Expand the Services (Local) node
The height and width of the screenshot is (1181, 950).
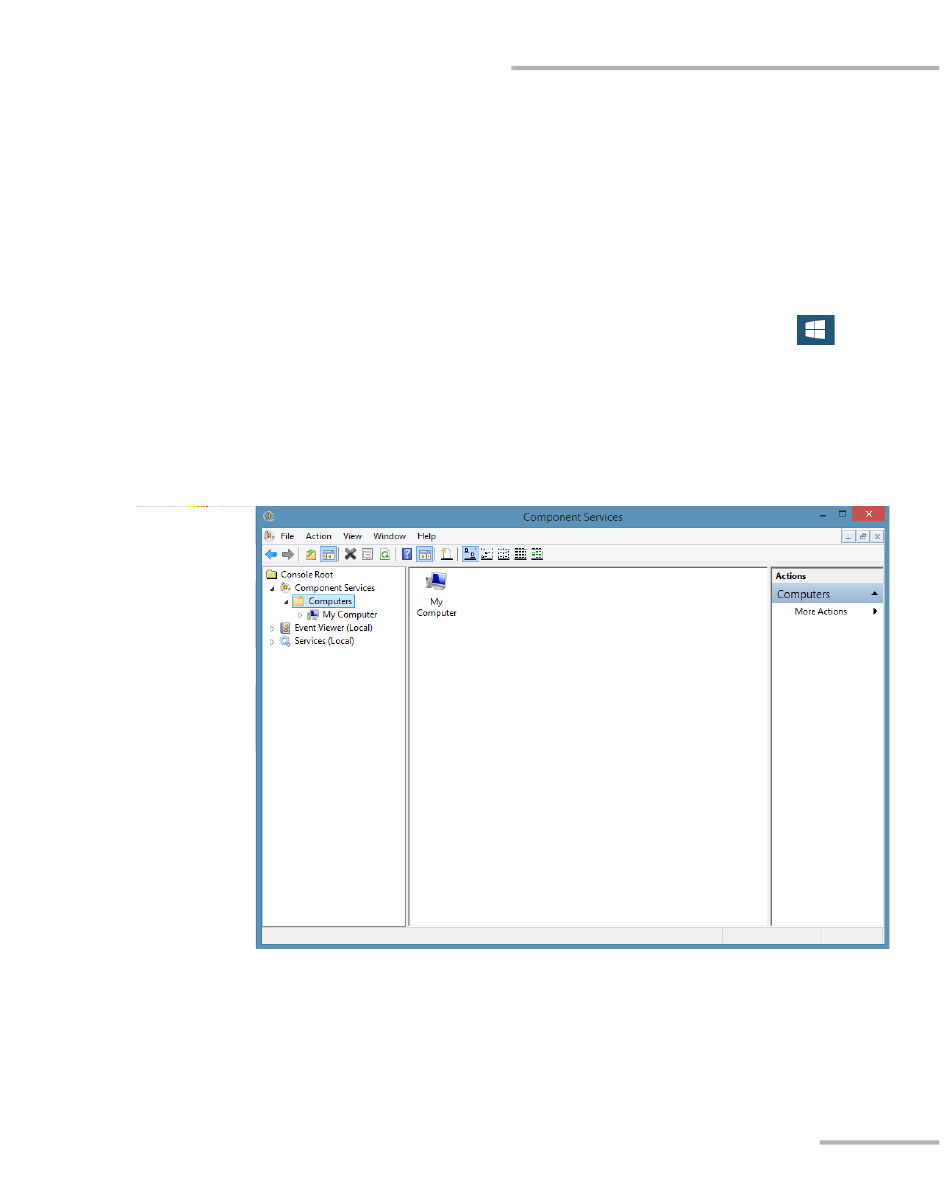(x=272, y=642)
